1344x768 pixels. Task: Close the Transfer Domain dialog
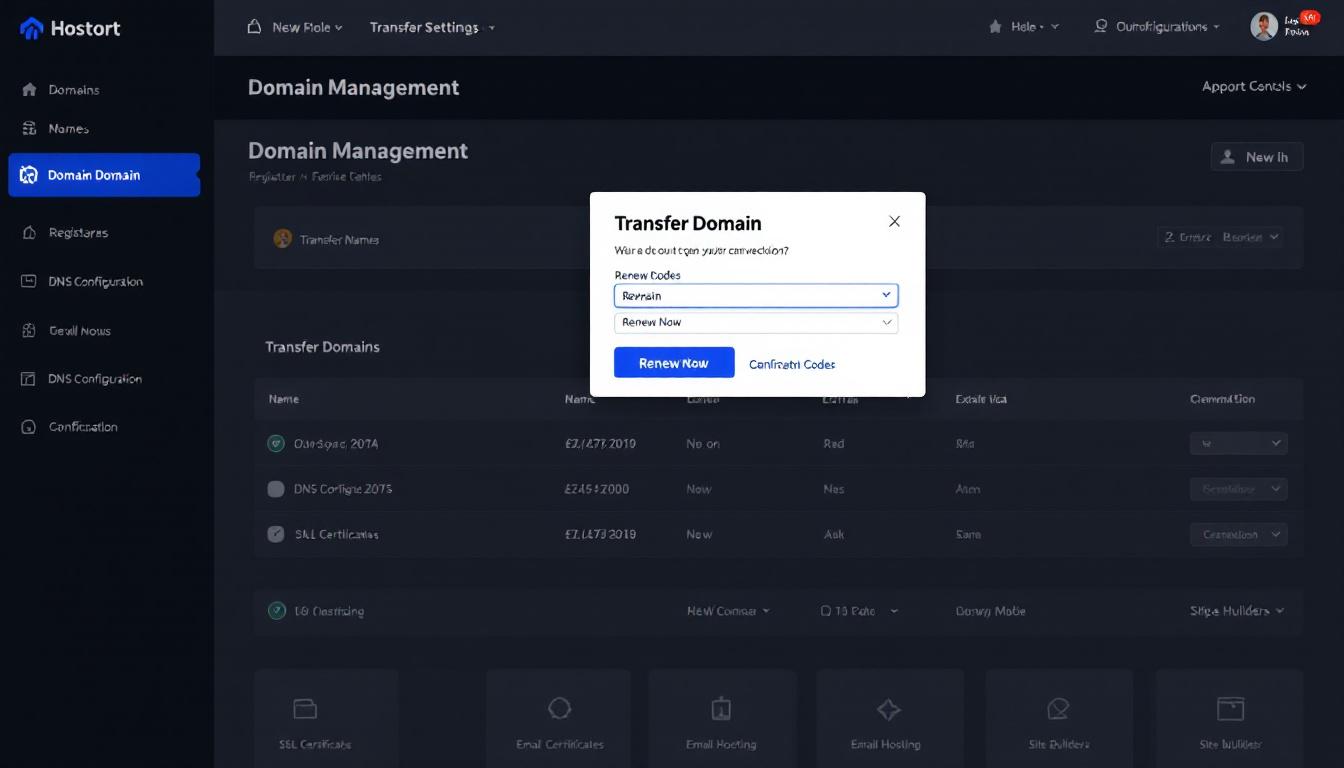[x=894, y=222]
